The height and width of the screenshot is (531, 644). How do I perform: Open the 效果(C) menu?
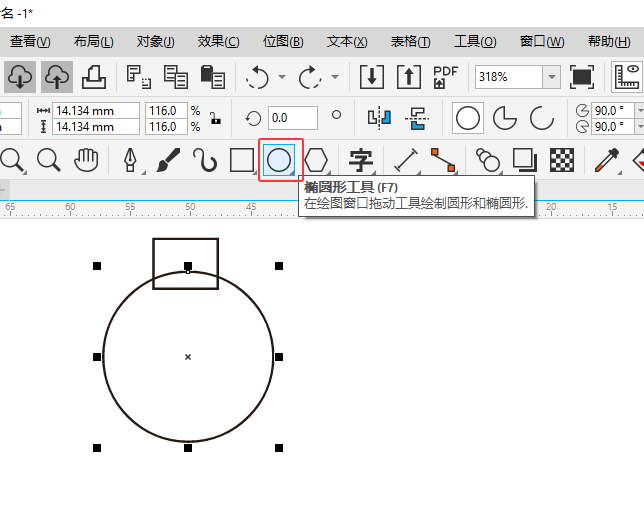[x=218, y=41]
